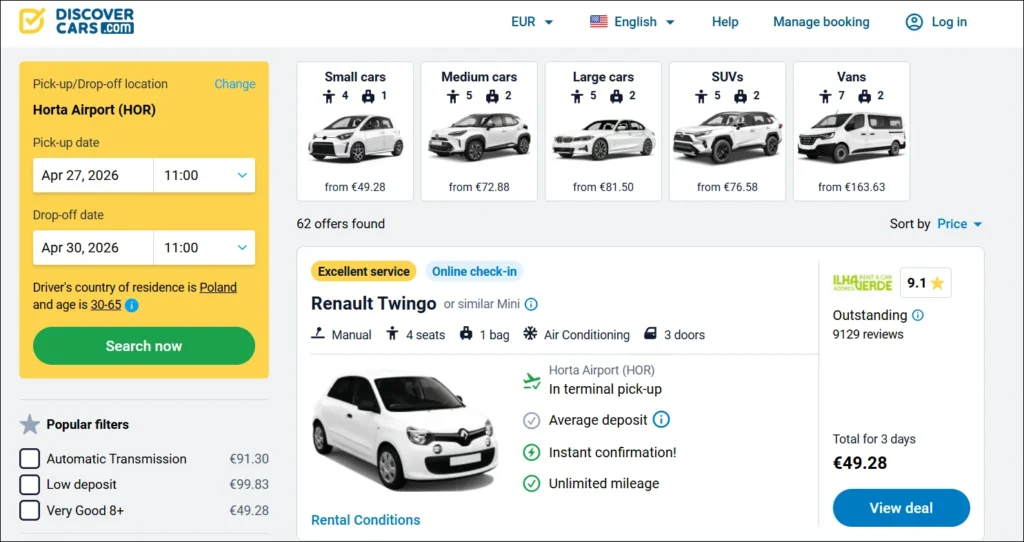Click the luggage icon beside 1 bag
This screenshot has height=542, width=1024.
466,334
